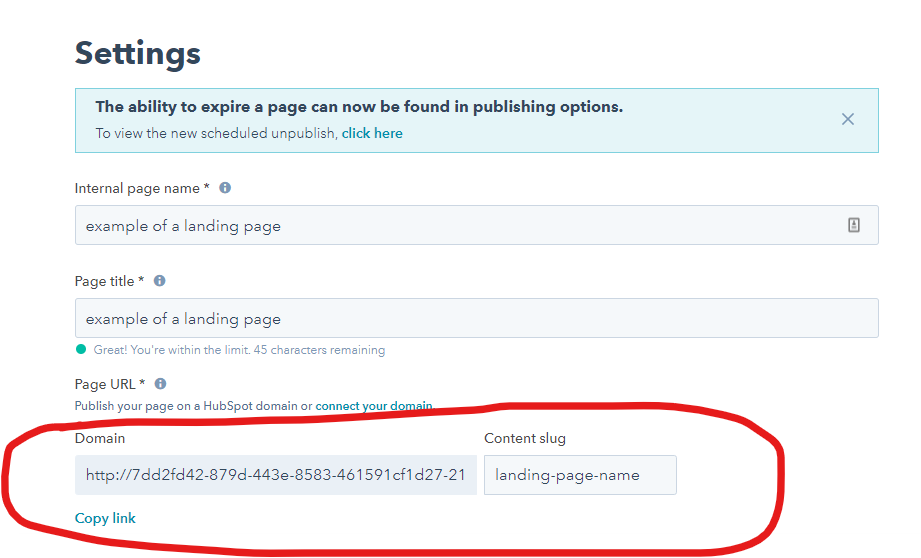
Task: Click the green within-limit status dot
Action: 81,349
